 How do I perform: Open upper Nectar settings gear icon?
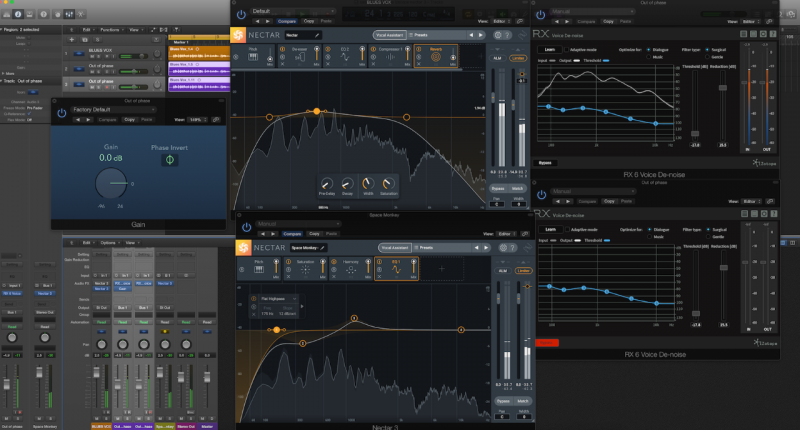(x=497, y=35)
